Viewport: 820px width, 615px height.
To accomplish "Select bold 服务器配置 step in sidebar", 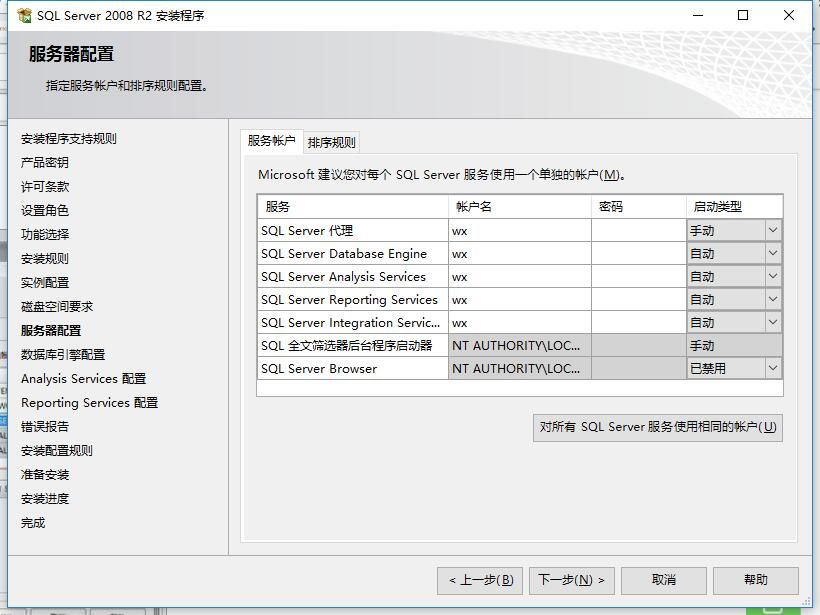I will pyautogui.click(x=51, y=331).
